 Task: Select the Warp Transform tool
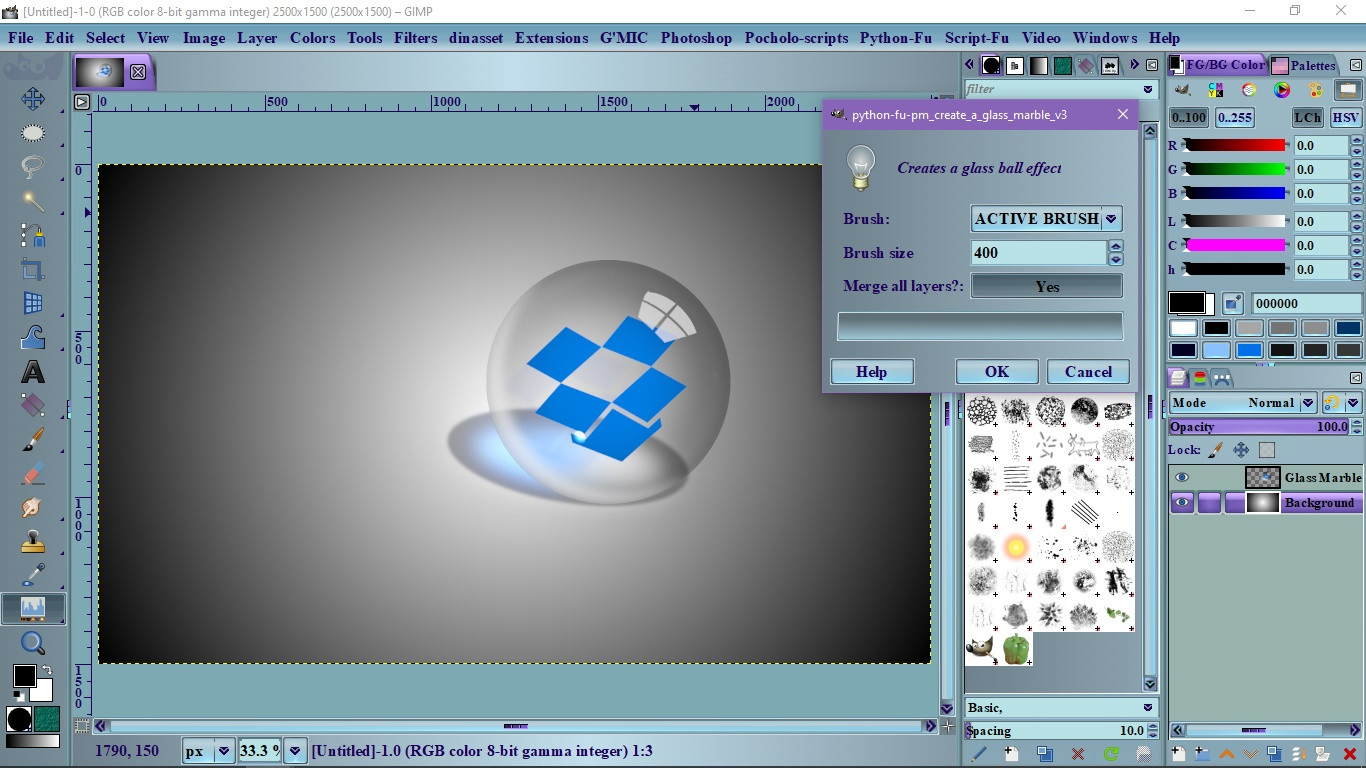tap(33, 337)
